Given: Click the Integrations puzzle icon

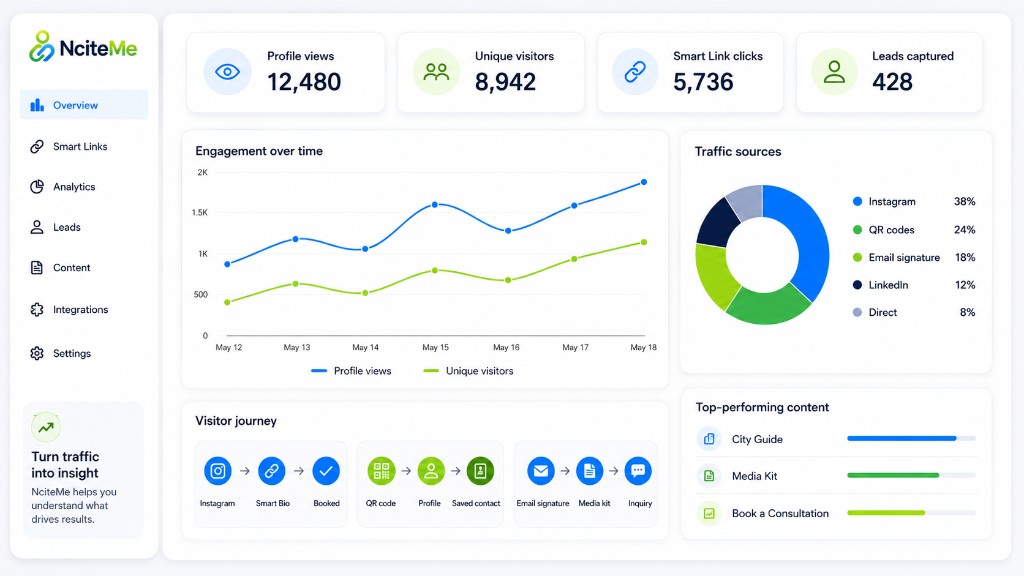Looking at the screenshot, I should coord(37,310).
